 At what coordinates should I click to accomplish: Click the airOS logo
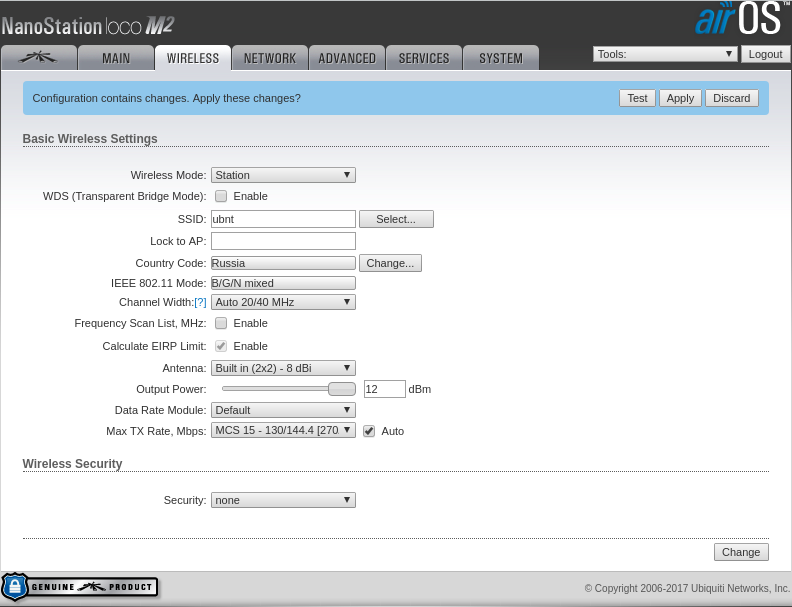(x=741, y=19)
